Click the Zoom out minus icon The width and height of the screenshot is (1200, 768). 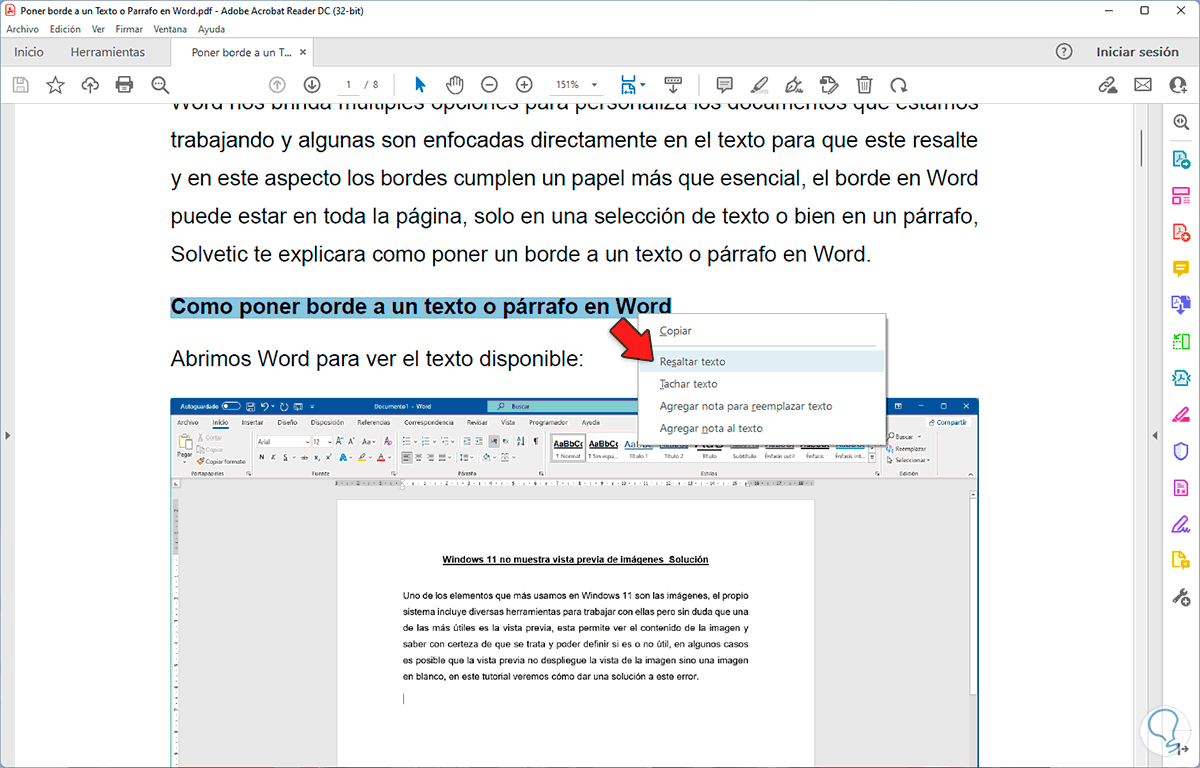(x=489, y=85)
